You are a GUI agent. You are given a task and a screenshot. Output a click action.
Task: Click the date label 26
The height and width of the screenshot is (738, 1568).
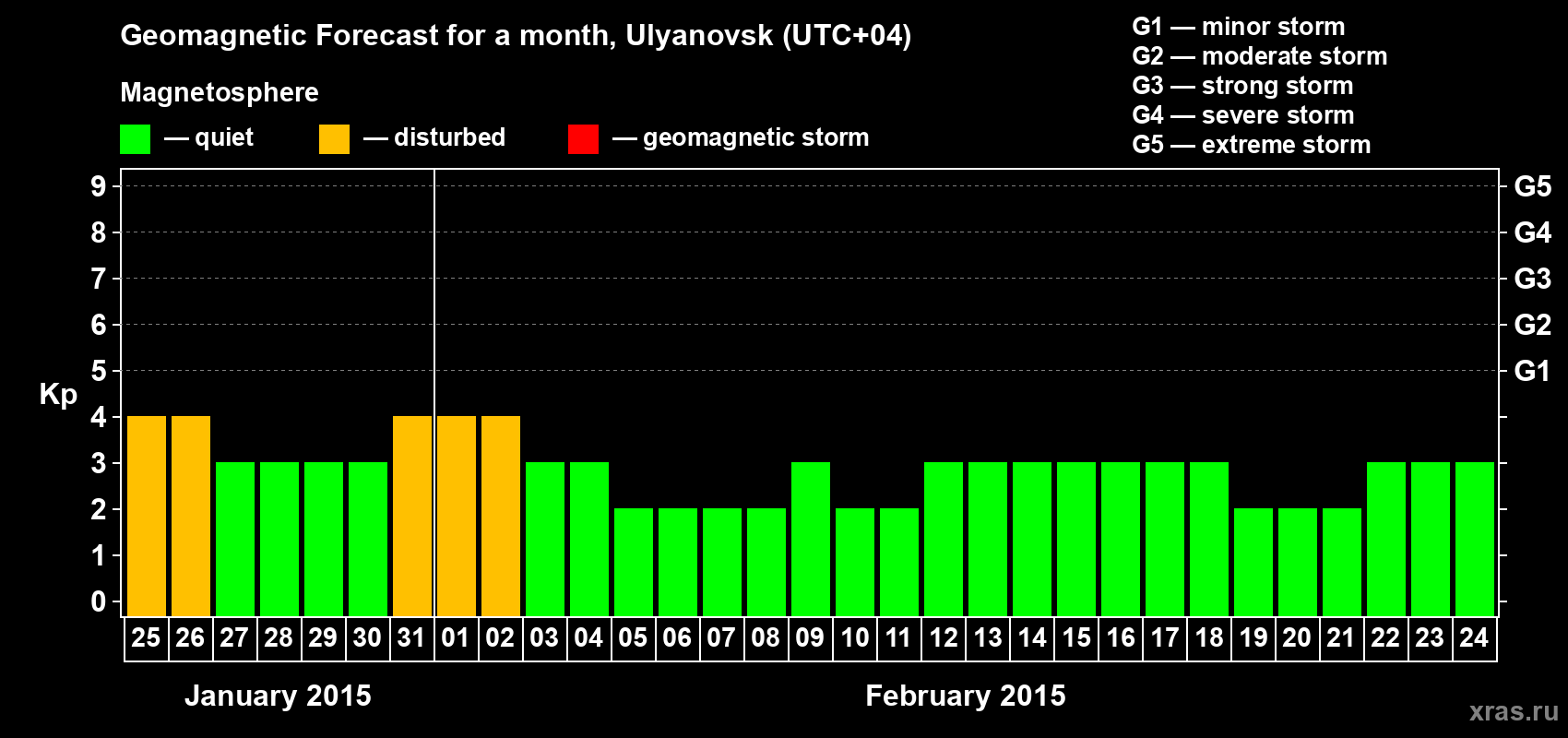click(190, 638)
